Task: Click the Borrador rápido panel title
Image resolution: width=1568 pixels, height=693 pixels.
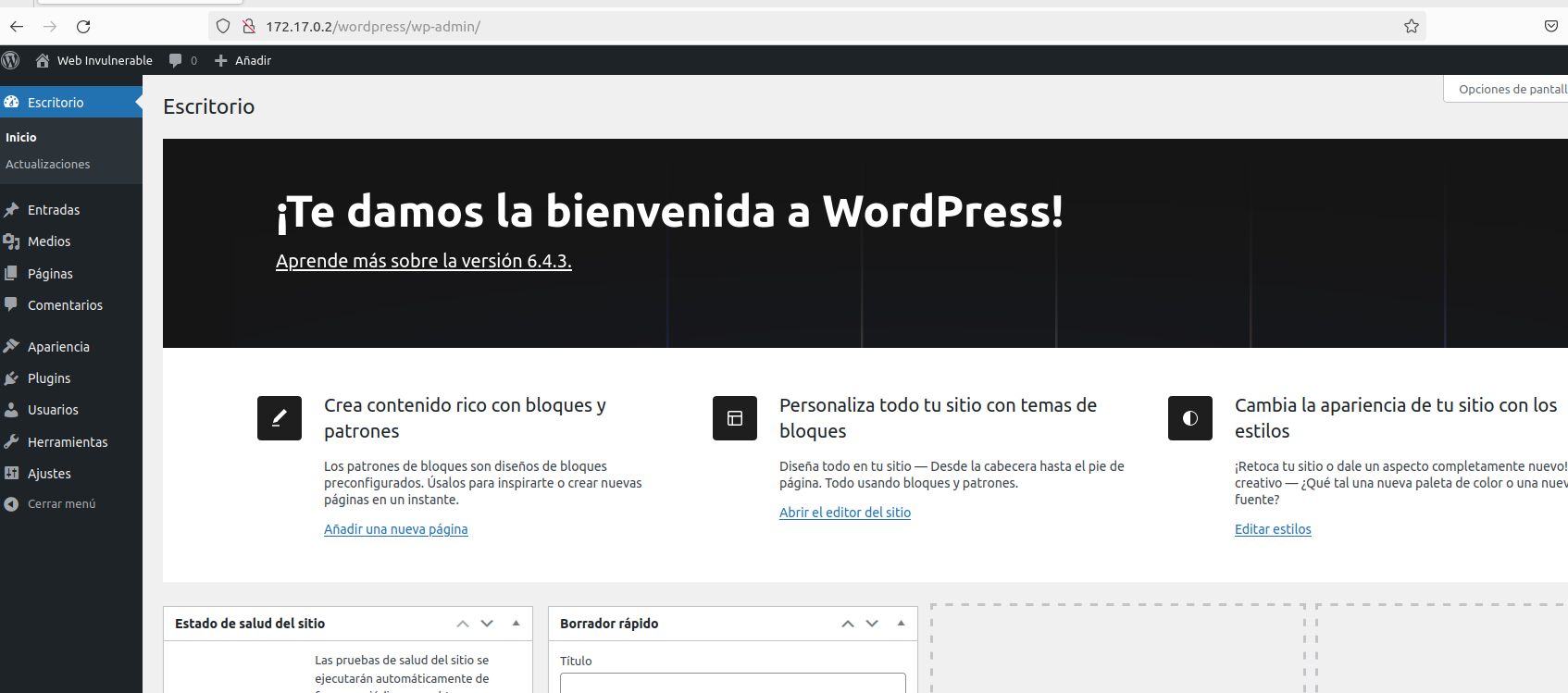Action: click(609, 624)
